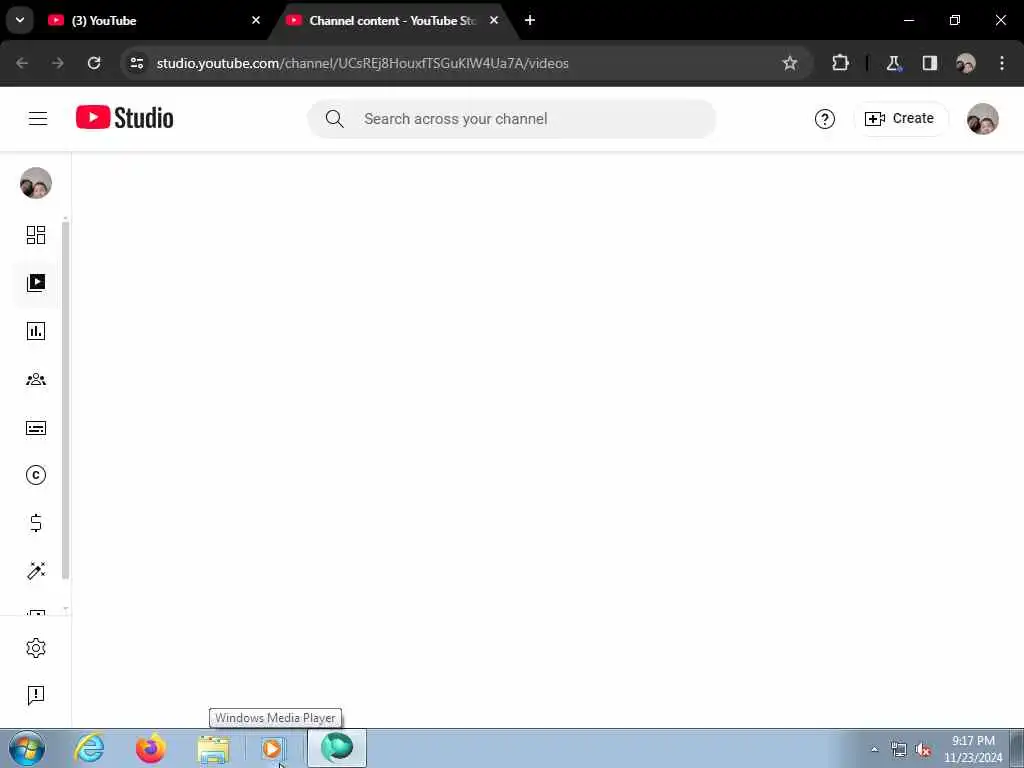Open the Community sidebar icon

point(36,379)
